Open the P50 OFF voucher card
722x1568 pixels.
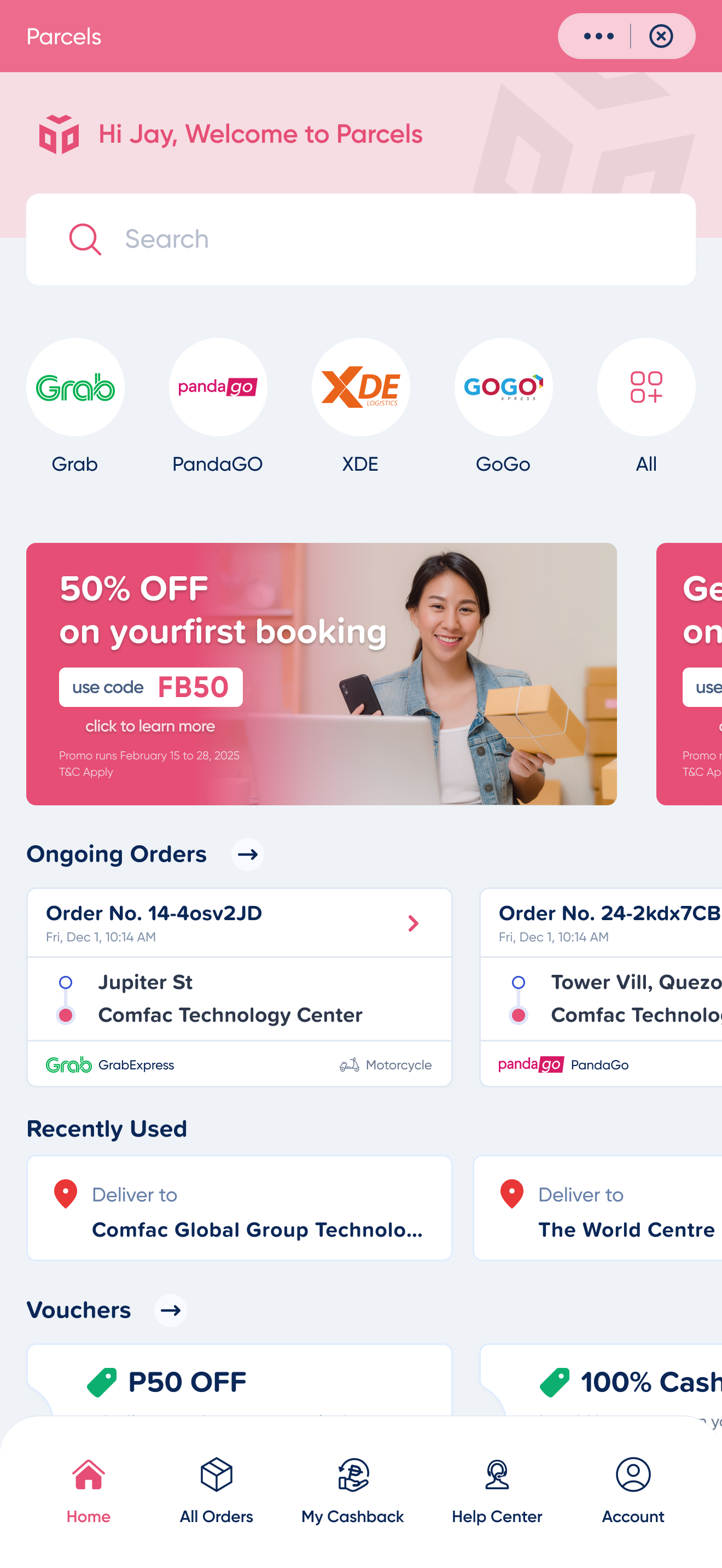click(x=239, y=1380)
